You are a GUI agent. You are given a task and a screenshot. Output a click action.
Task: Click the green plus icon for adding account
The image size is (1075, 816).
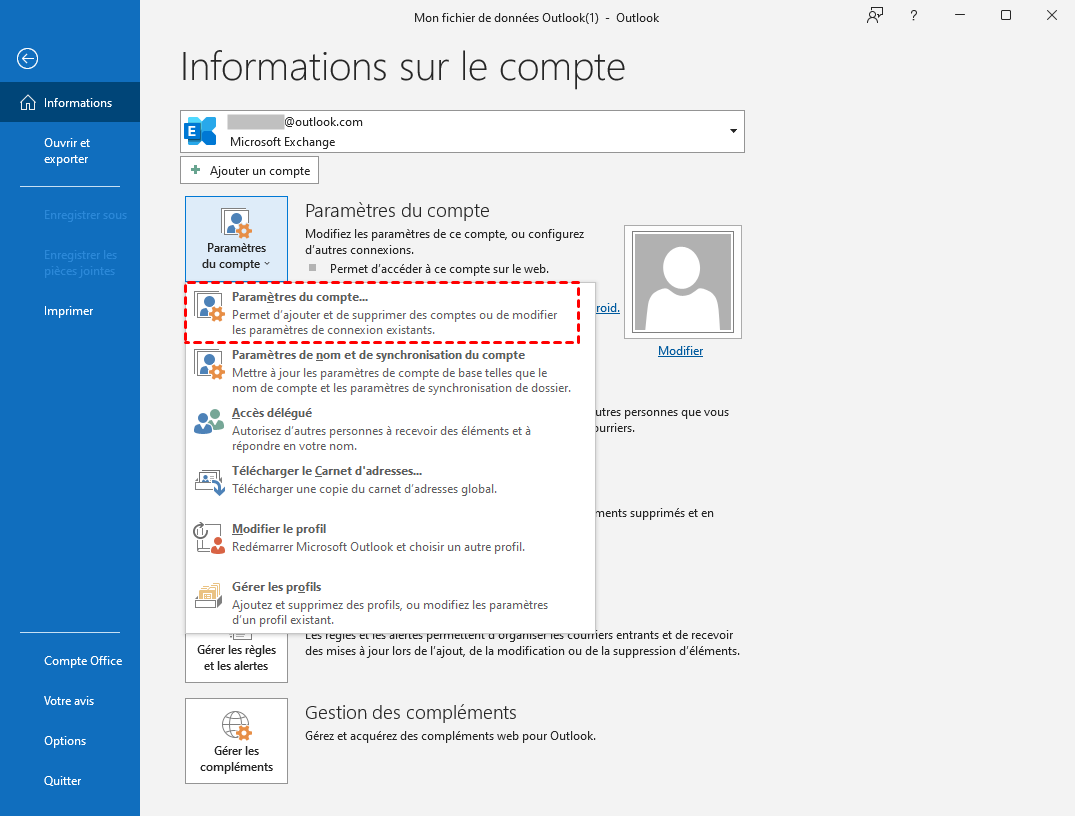click(x=195, y=170)
